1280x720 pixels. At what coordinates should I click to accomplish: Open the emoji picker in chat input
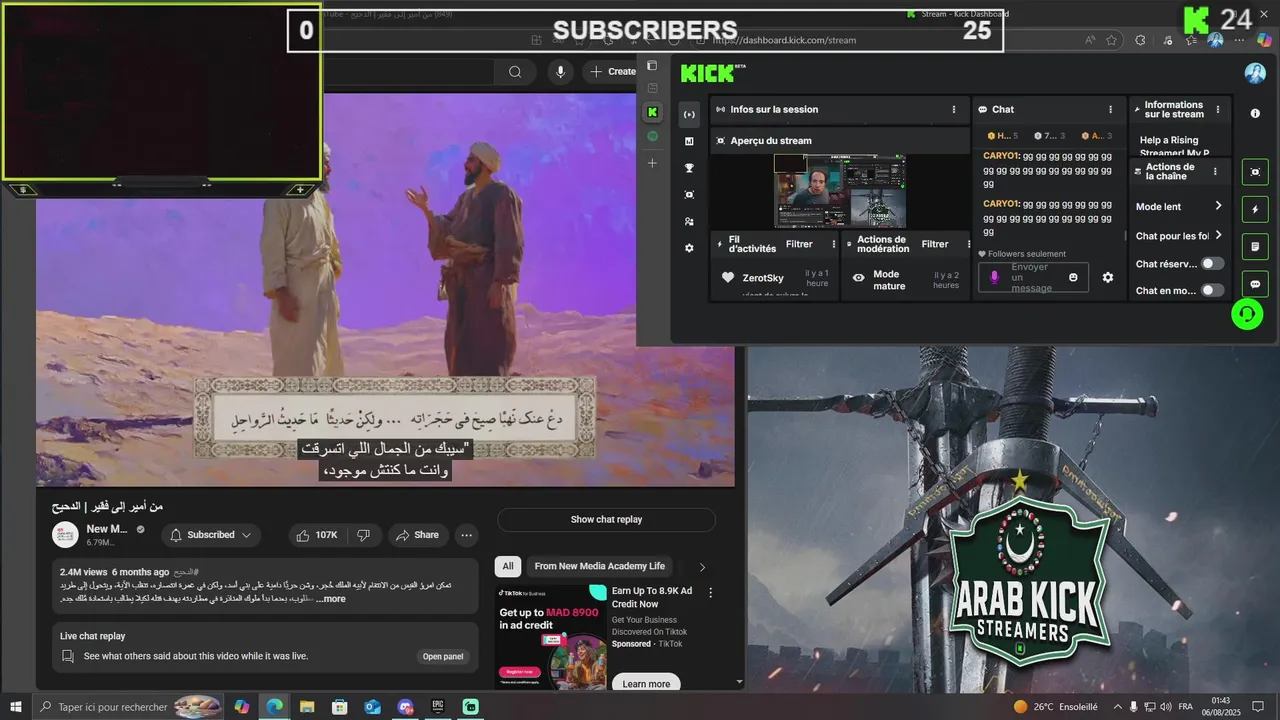[1073, 277]
